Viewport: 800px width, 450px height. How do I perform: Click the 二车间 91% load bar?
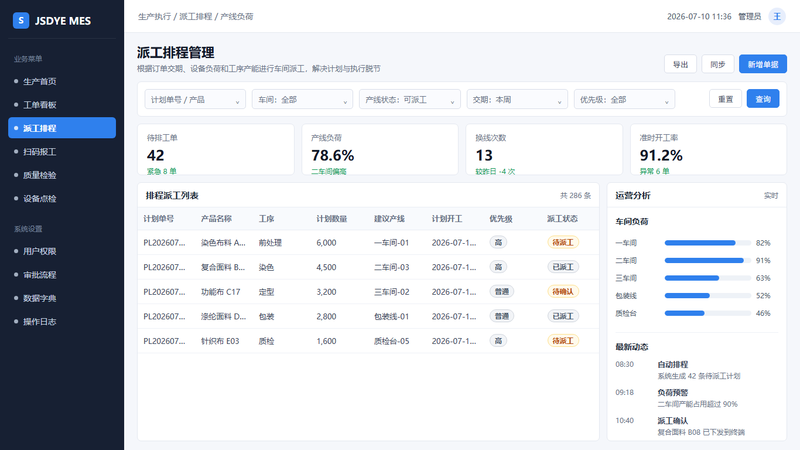(x=707, y=260)
